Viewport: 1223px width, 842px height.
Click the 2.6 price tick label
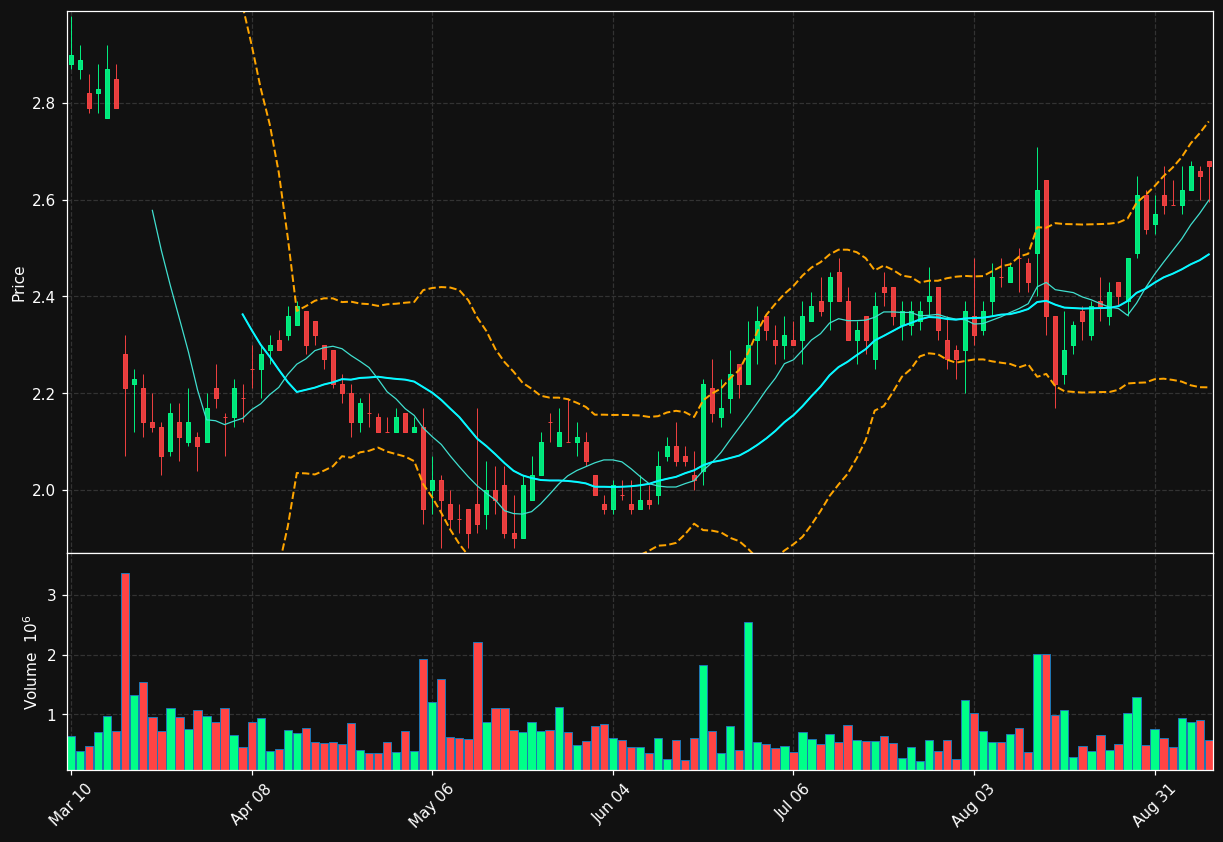pos(45,201)
